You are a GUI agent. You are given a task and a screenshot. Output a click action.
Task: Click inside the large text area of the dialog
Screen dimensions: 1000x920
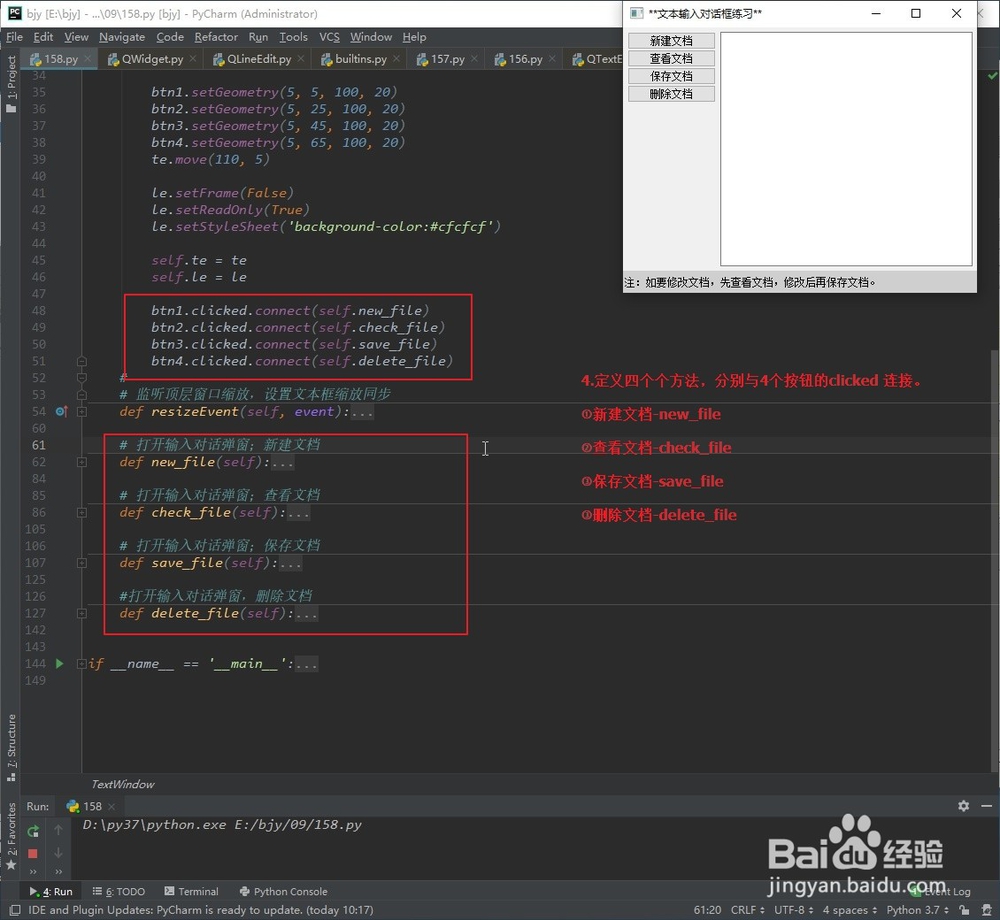845,150
